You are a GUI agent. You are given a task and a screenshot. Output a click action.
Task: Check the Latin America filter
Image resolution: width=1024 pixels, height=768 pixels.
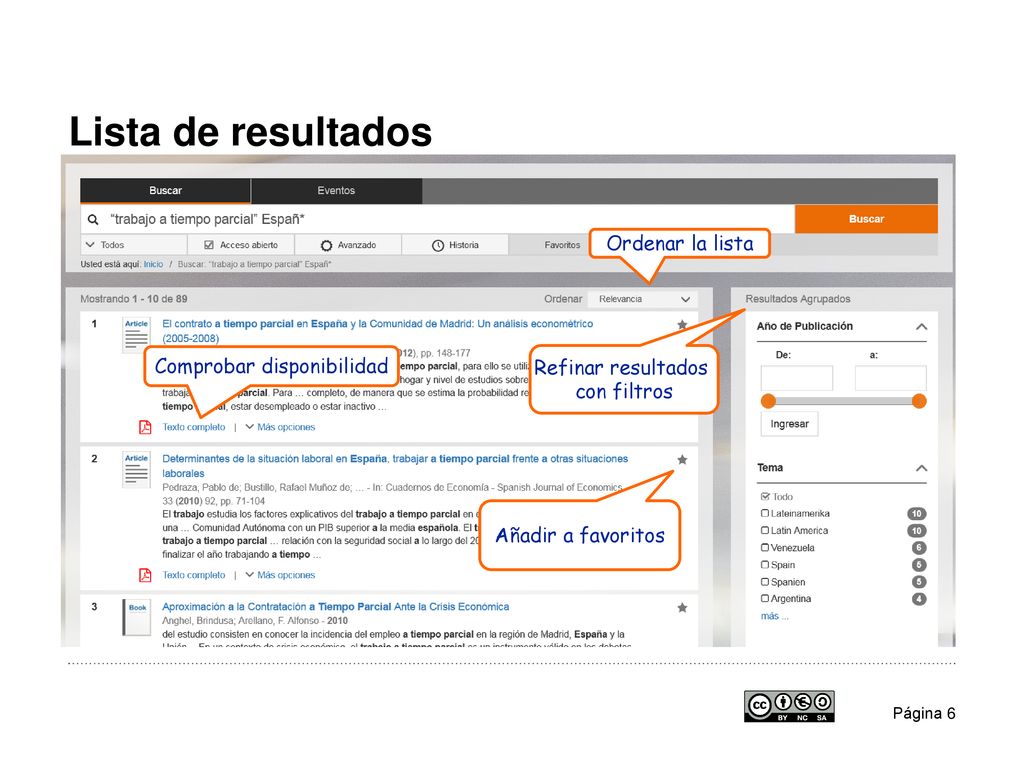(x=765, y=530)
